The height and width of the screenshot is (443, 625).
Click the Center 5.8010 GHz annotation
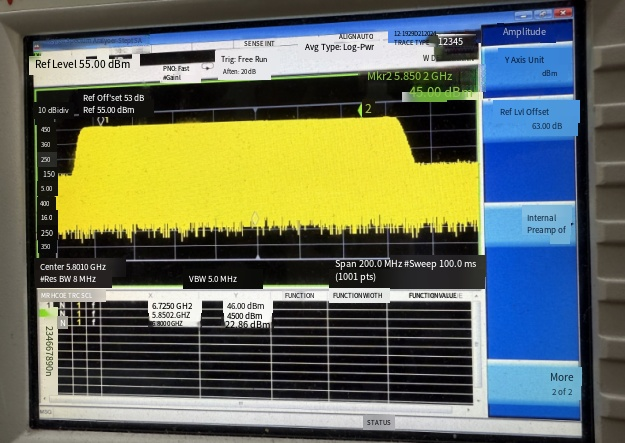[73, 267]
